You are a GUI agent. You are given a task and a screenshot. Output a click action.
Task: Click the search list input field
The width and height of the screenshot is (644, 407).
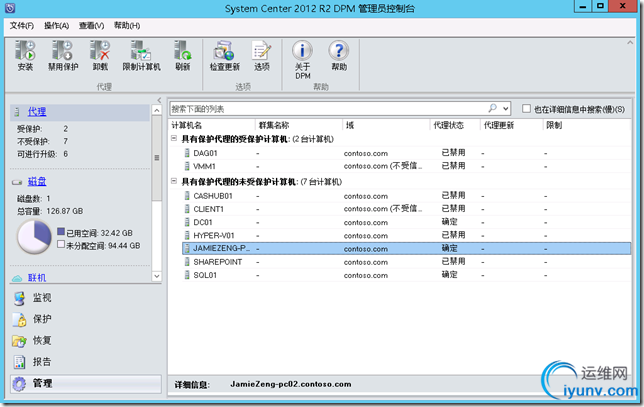(x=328, y=109)
